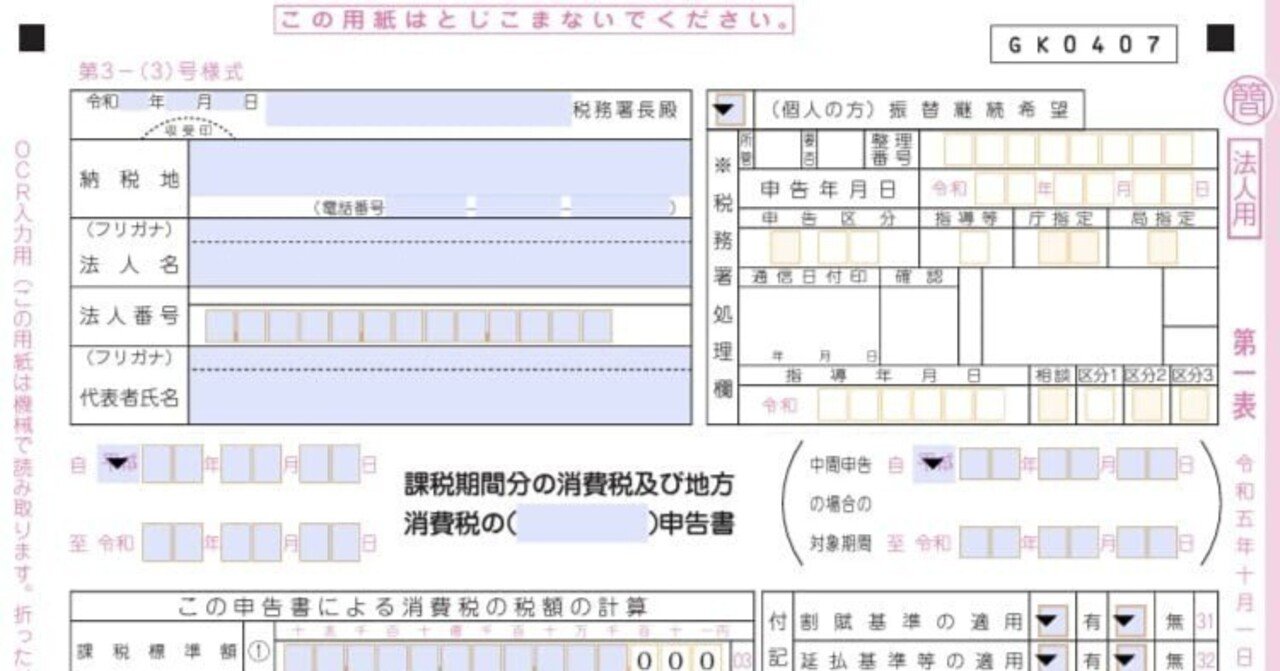Viewport: 1280px width, 671px height.
Task: Open 割賦基準の適用 無 dropdown
Action: (x=1129, y=621)
